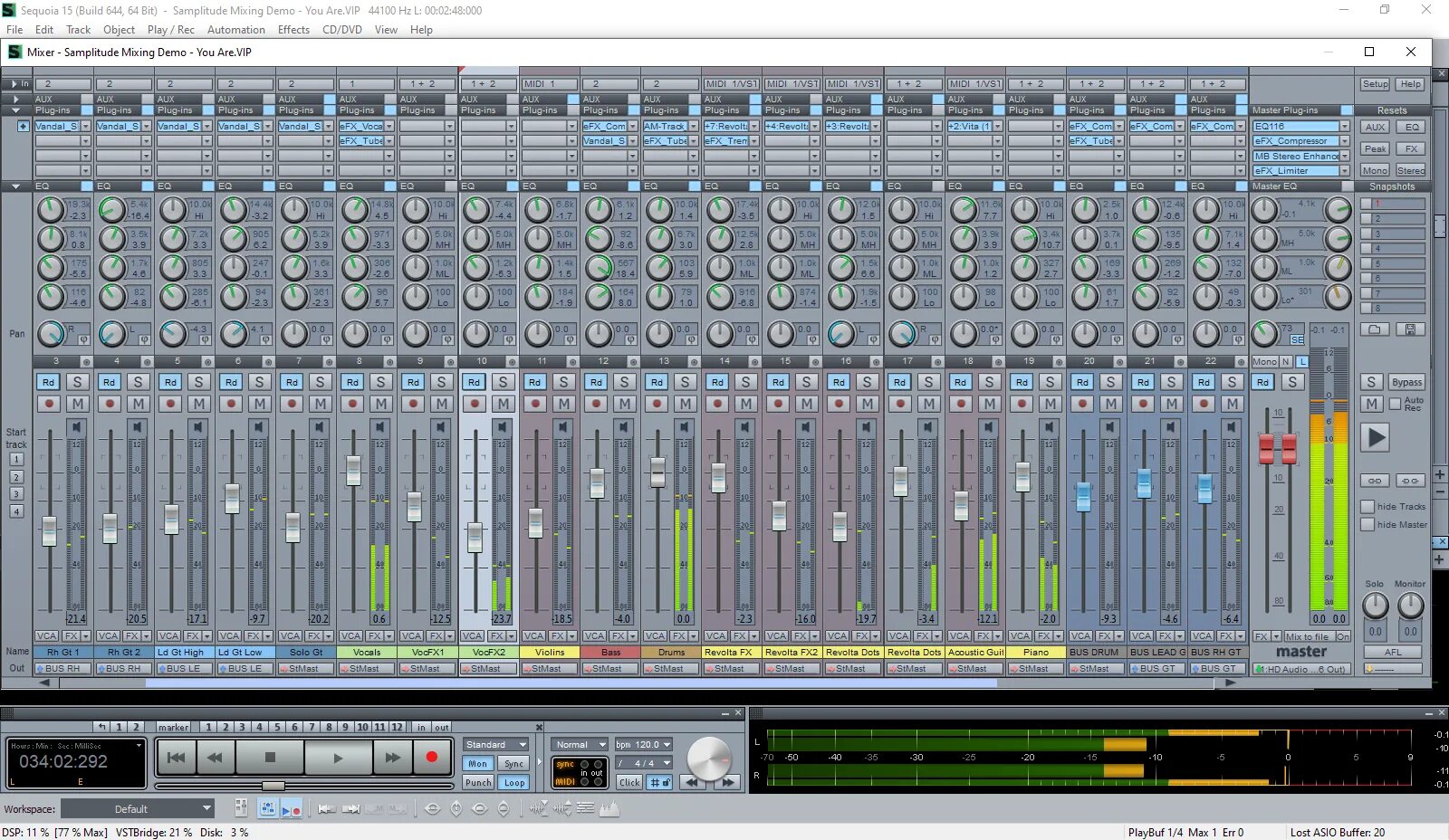1449x840 pixels.
Task: Arm the Piano channel record button
Action: pyautogui.click(x=1022, y=404)
